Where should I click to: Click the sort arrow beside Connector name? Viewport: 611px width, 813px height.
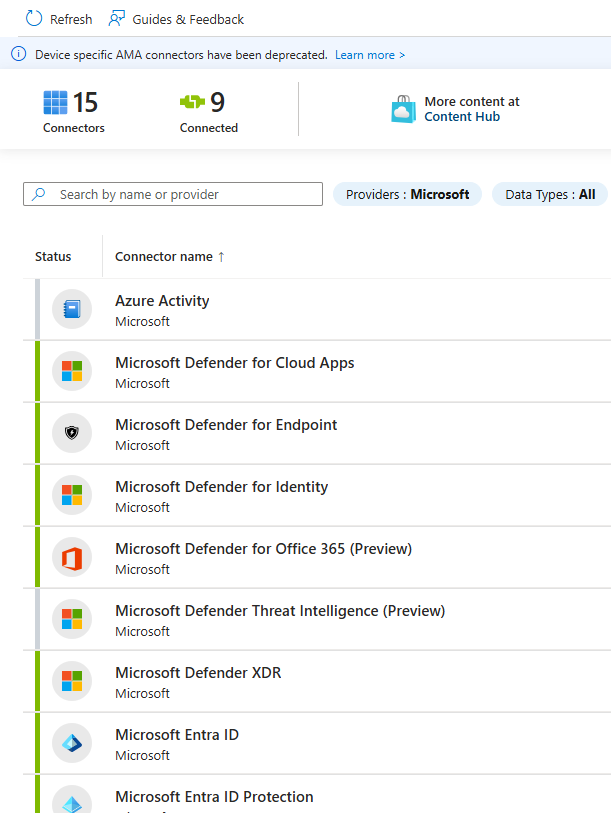(221, 257)
